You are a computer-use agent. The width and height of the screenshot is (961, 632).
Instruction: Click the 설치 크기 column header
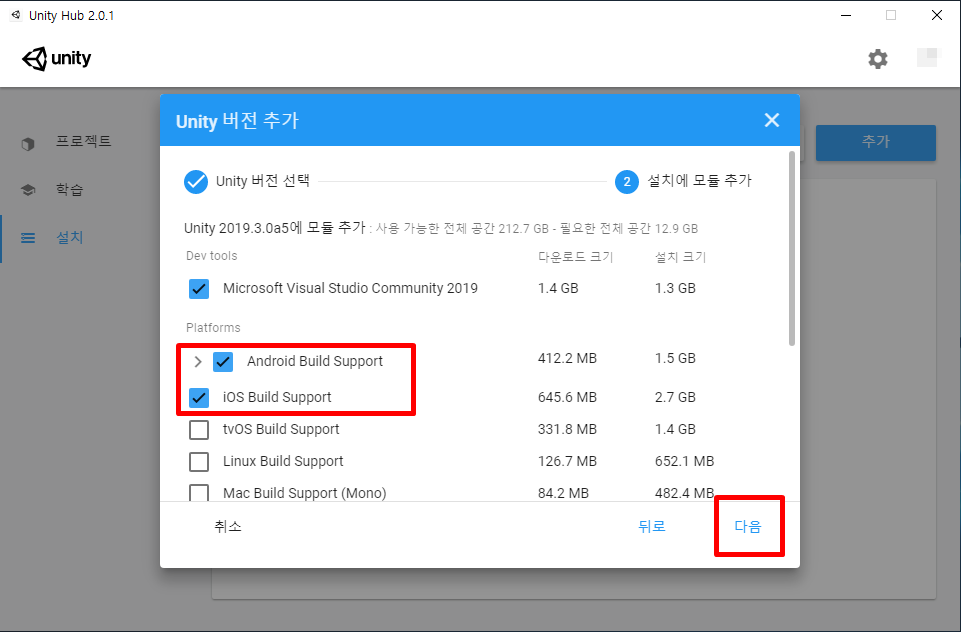tap(680, 257)
